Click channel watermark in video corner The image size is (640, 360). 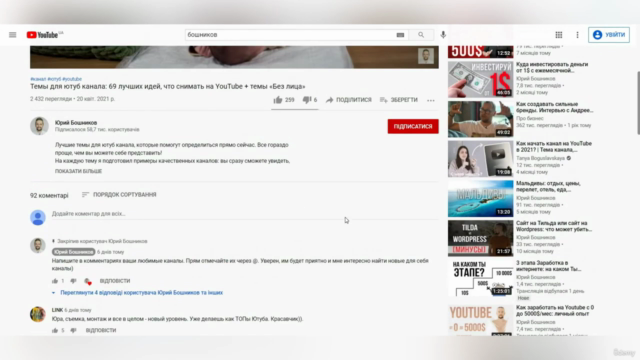426,56
